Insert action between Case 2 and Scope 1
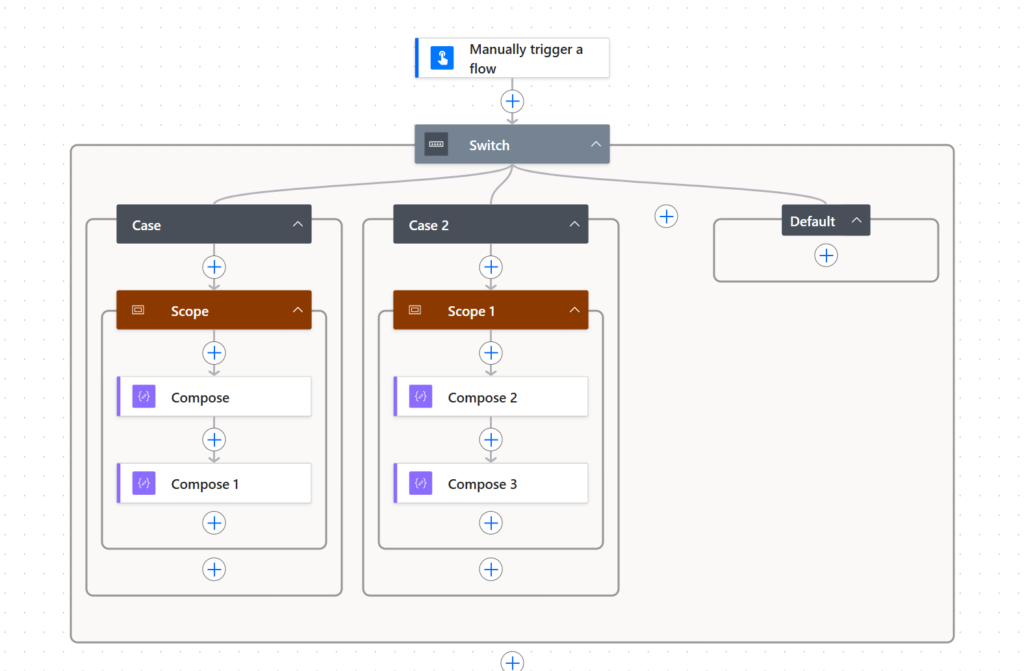This screenshot has height=671, width=1024. pos(490,267)
